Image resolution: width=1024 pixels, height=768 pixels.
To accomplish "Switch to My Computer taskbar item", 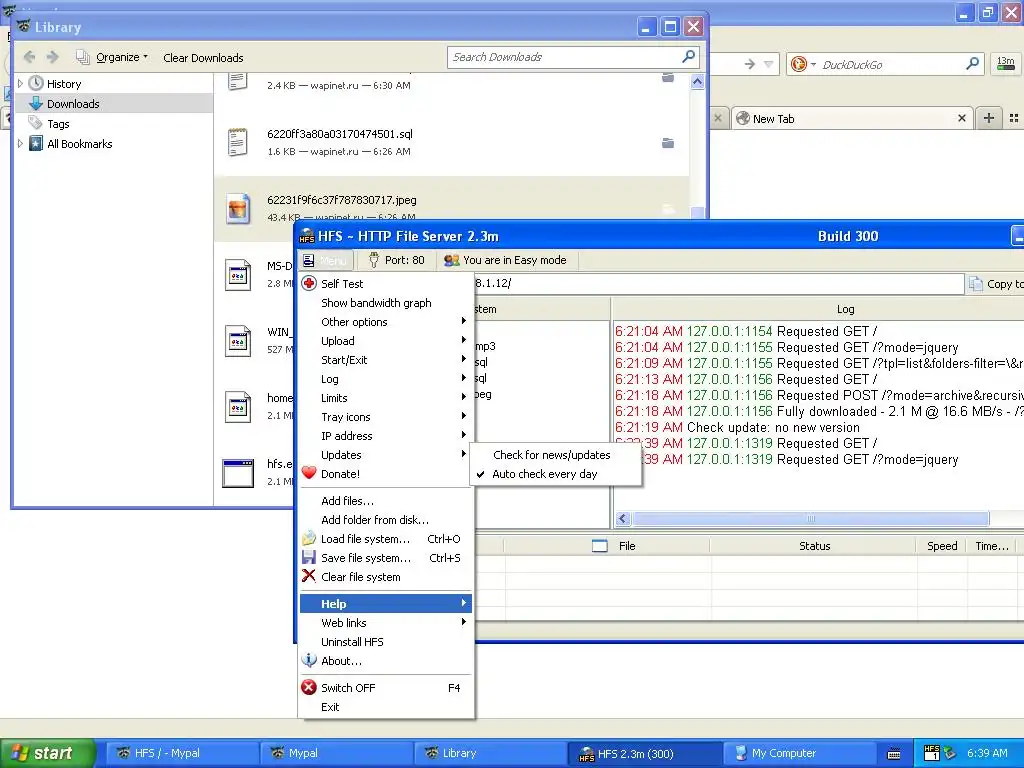I will click(x=800, y=753).
